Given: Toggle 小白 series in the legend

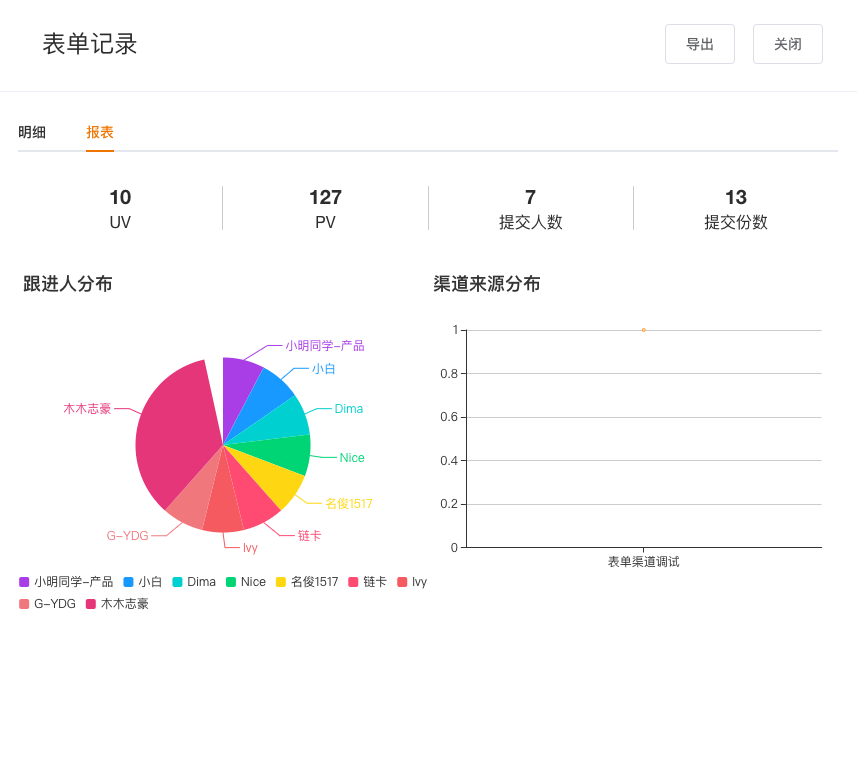Looking at the screenshot, I should [143, 582].
